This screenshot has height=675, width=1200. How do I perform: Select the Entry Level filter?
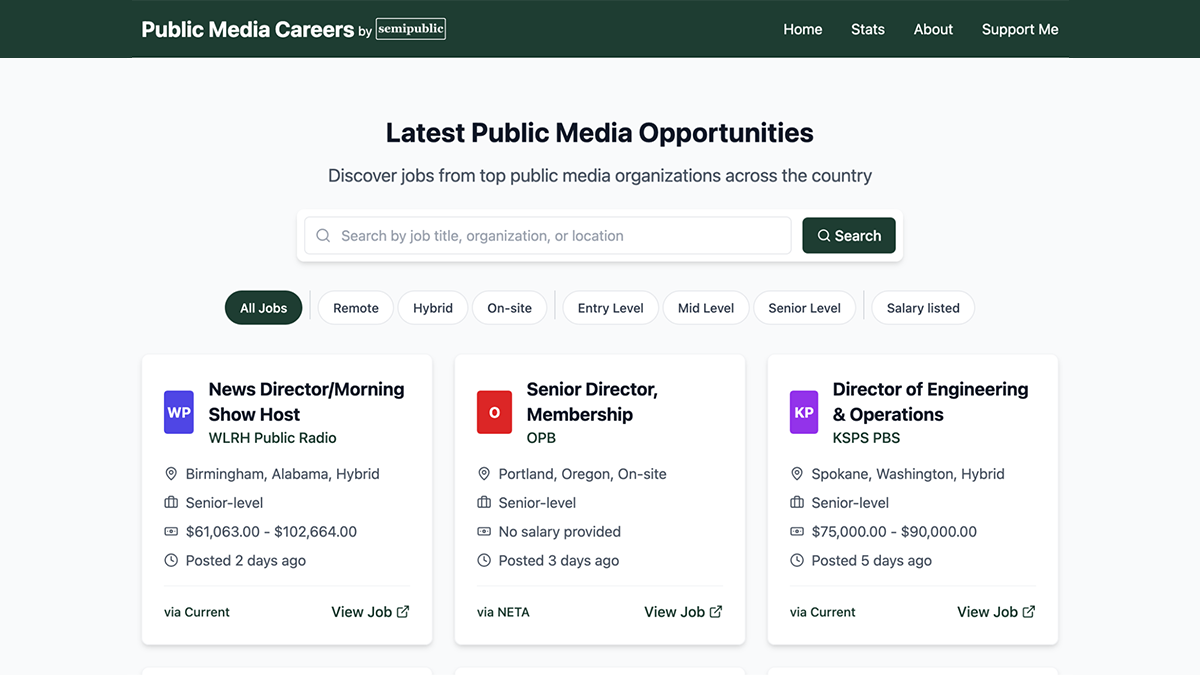click(610, 307)
